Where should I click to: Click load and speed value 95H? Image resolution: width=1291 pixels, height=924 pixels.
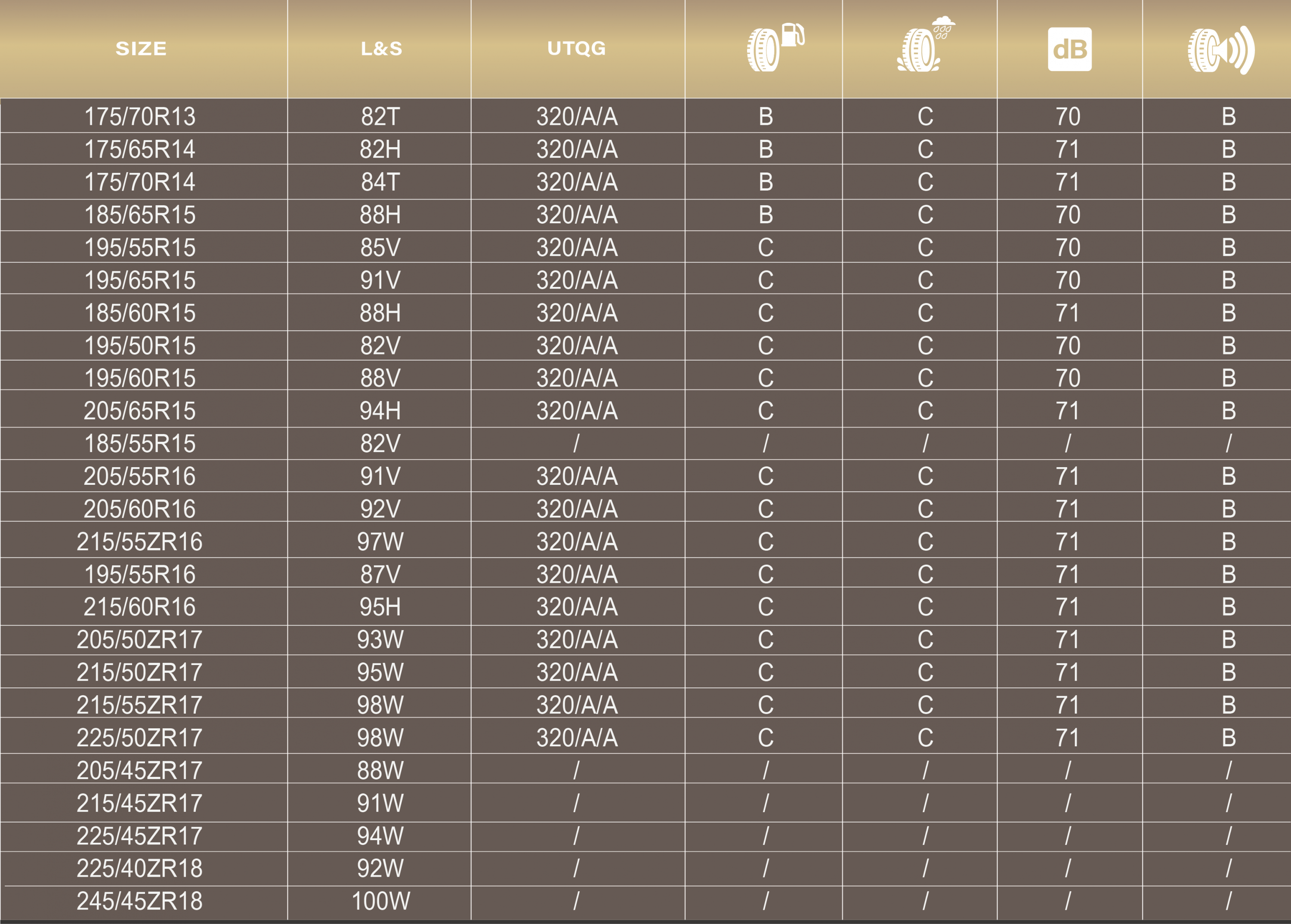click(381, 607)
